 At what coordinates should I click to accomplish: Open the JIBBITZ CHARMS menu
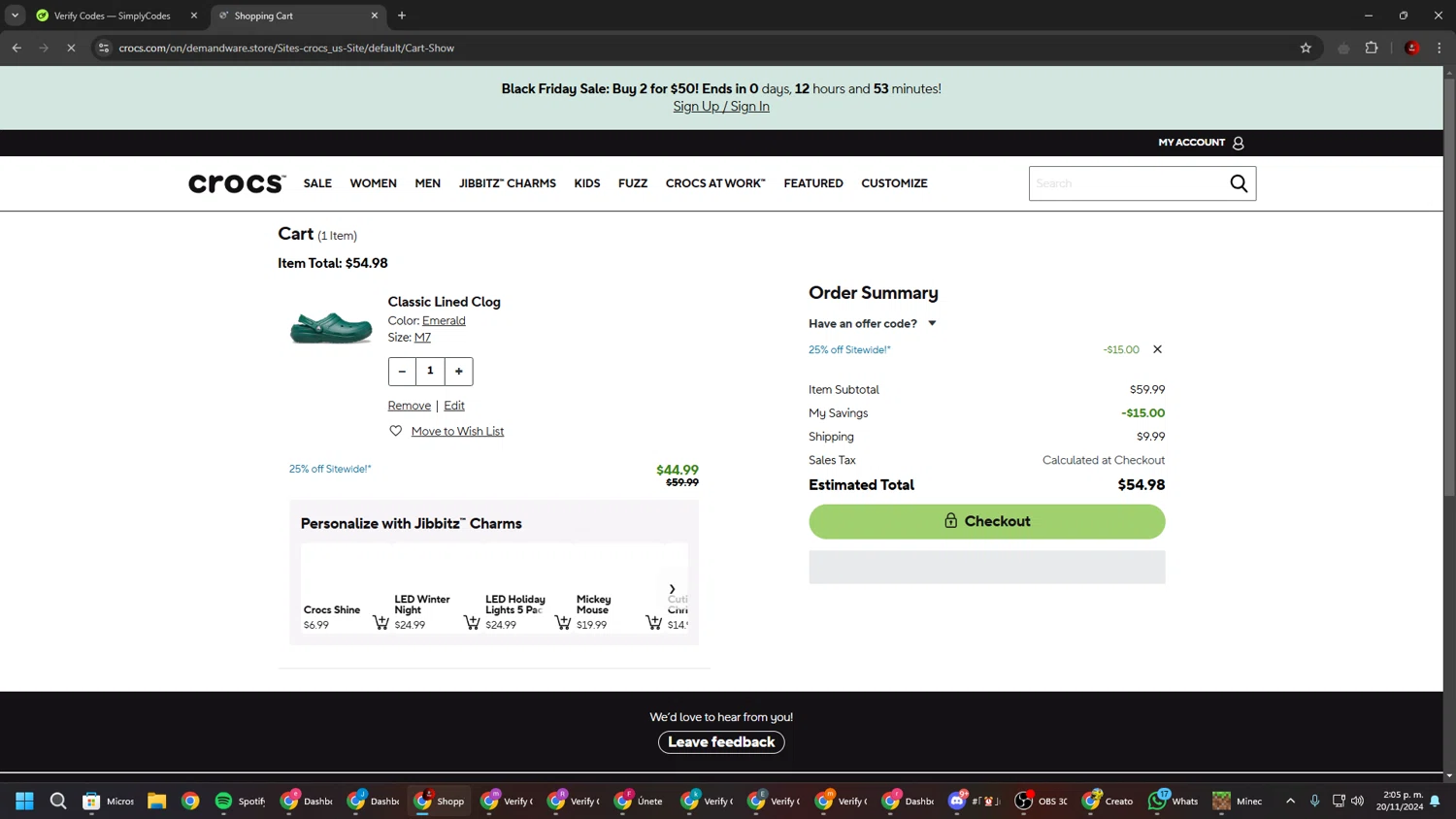pyautogui.click(x=508, y=183)
